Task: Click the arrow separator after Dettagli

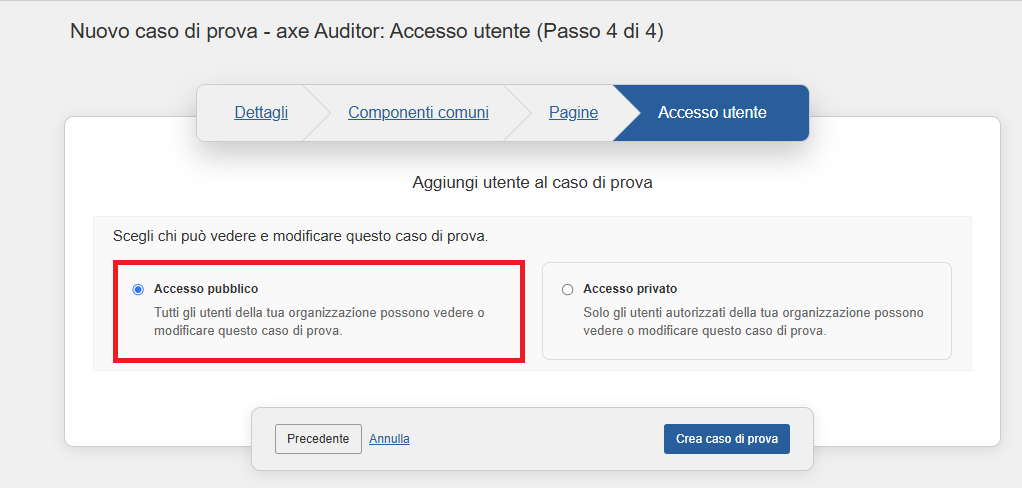Action: coord(316,113)
